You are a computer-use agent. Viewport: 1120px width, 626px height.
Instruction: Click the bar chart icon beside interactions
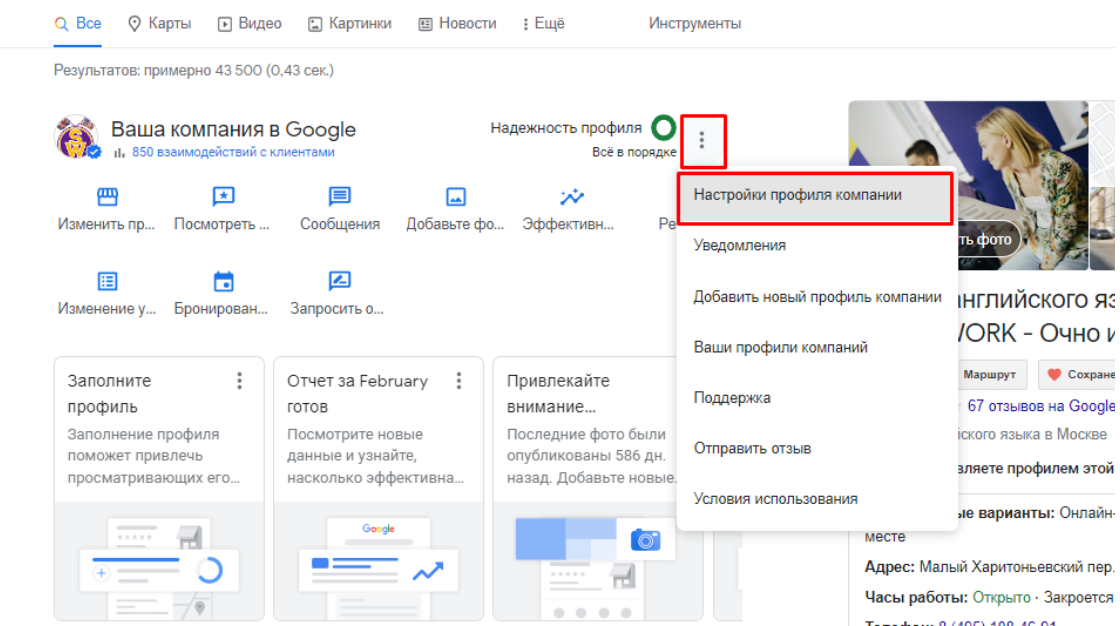click(x=119, y=152)
